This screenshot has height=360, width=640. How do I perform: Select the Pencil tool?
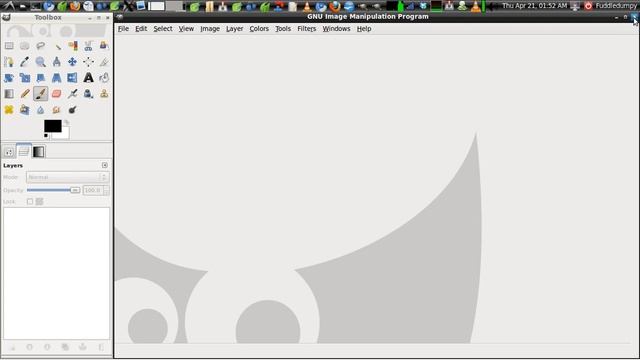pyautogui.click(x=24, y=93)
